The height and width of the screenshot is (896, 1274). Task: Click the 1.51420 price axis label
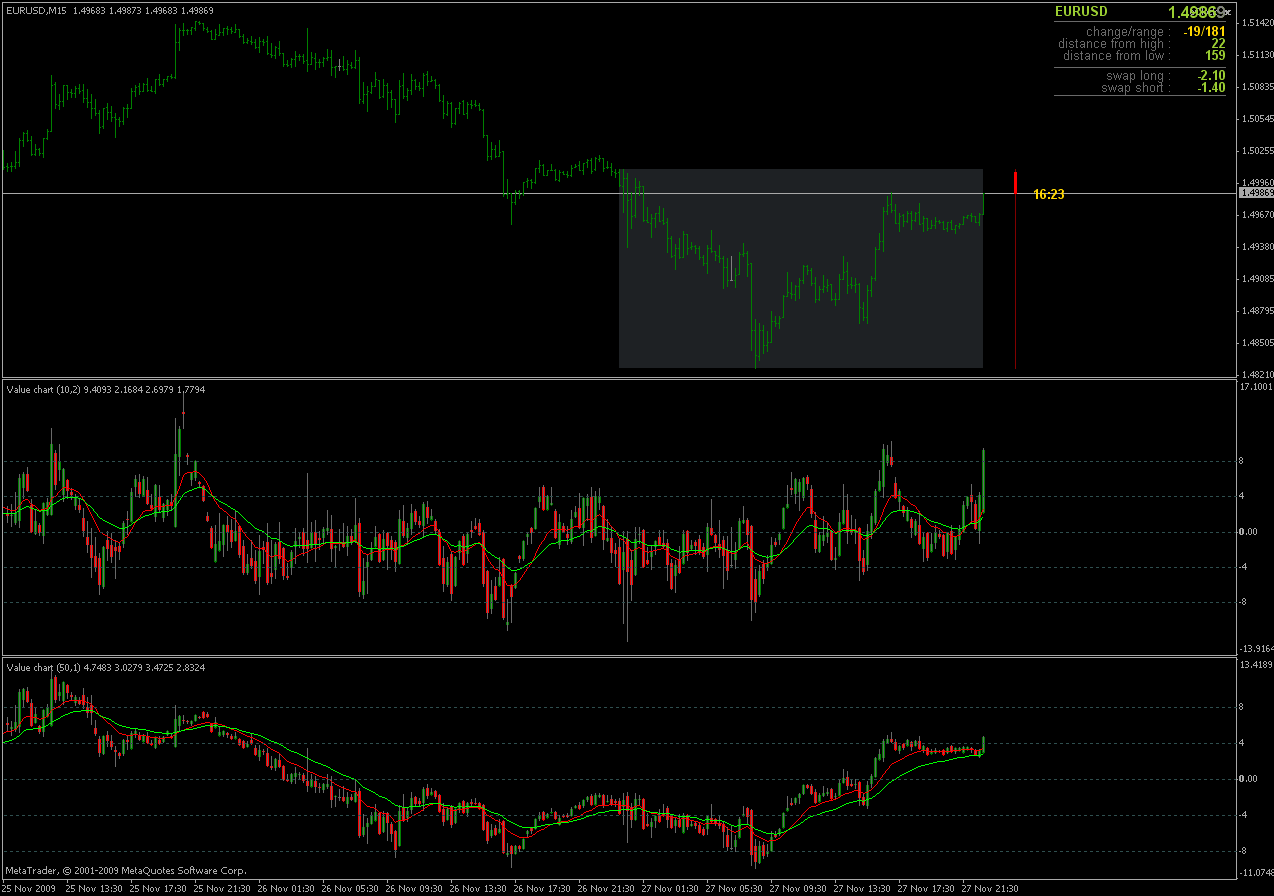[1256, 22]
